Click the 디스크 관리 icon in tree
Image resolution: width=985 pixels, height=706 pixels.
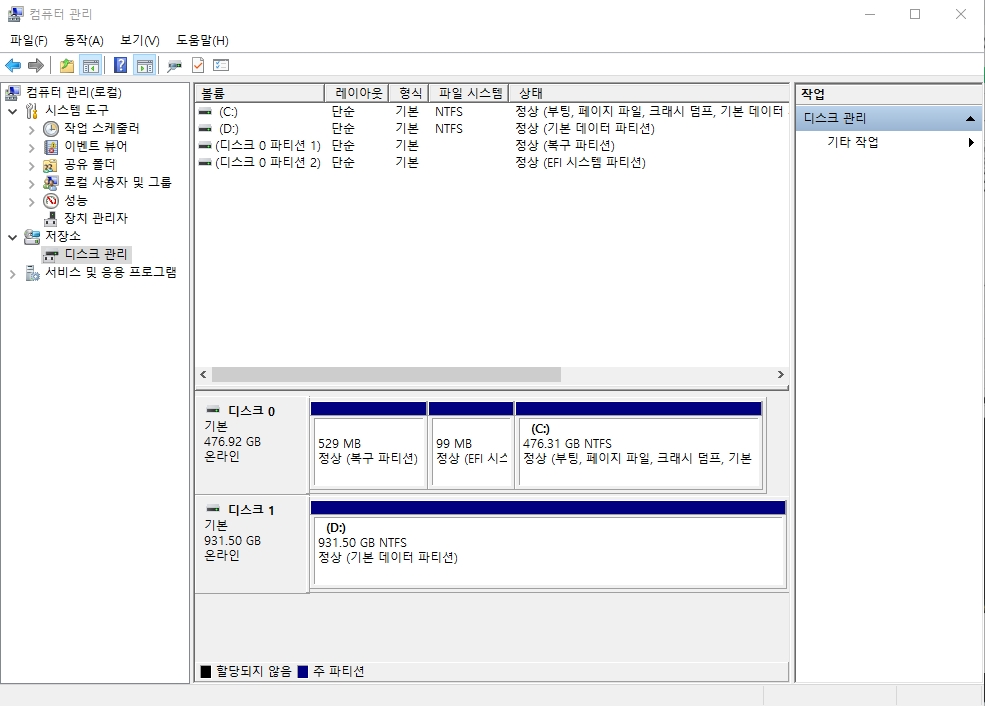point(51,255)
